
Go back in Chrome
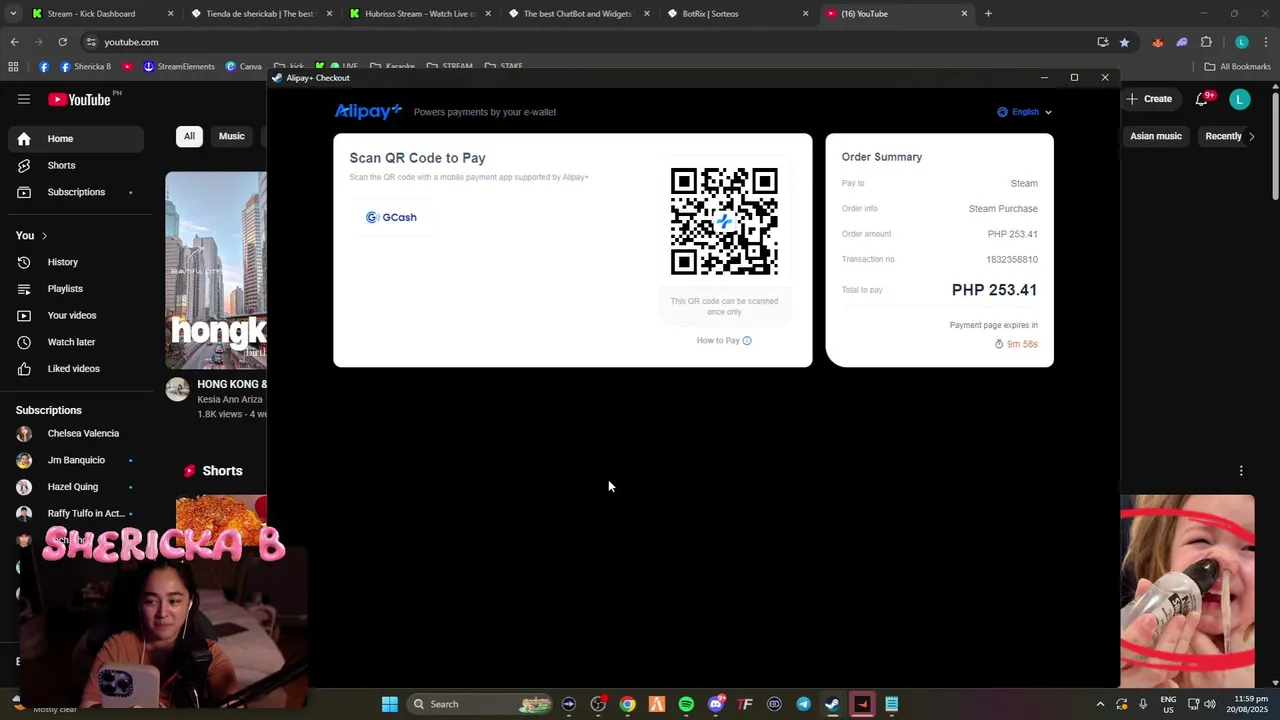[14, 42]
